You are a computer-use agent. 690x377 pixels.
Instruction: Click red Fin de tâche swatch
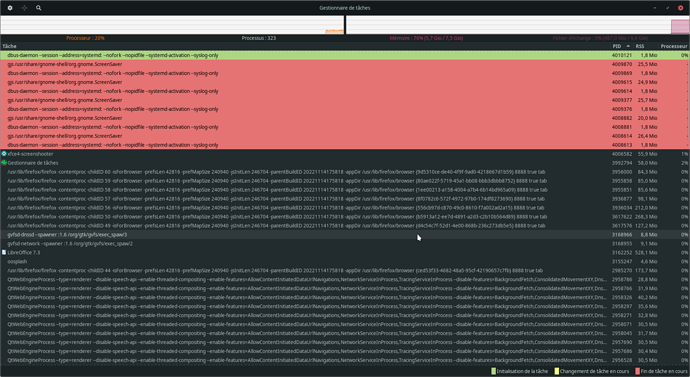click(638, 371)
